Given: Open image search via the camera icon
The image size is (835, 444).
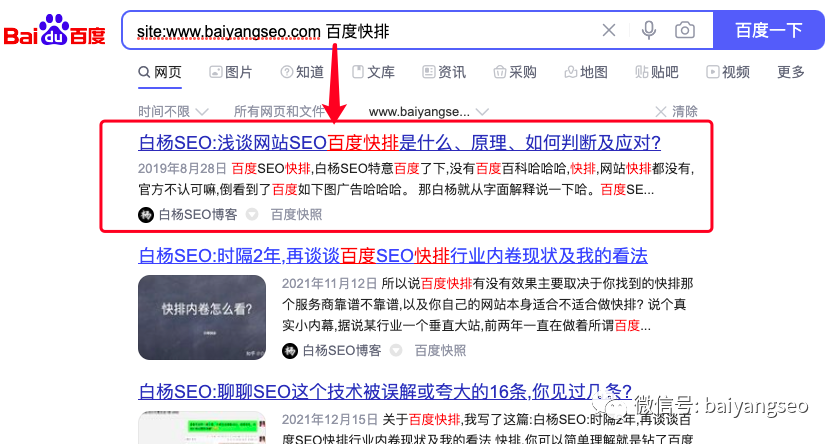Looking at the screenshot, I should tap(684, 31).
